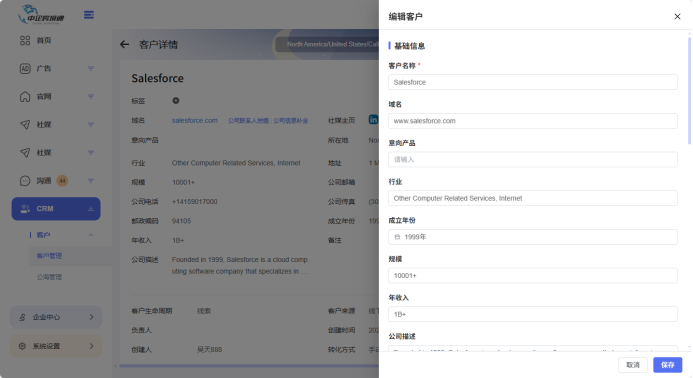The width and height of the screenshot is (693, 378).
Task: Open the 成立年份 year picker
Action: point(533,237)
